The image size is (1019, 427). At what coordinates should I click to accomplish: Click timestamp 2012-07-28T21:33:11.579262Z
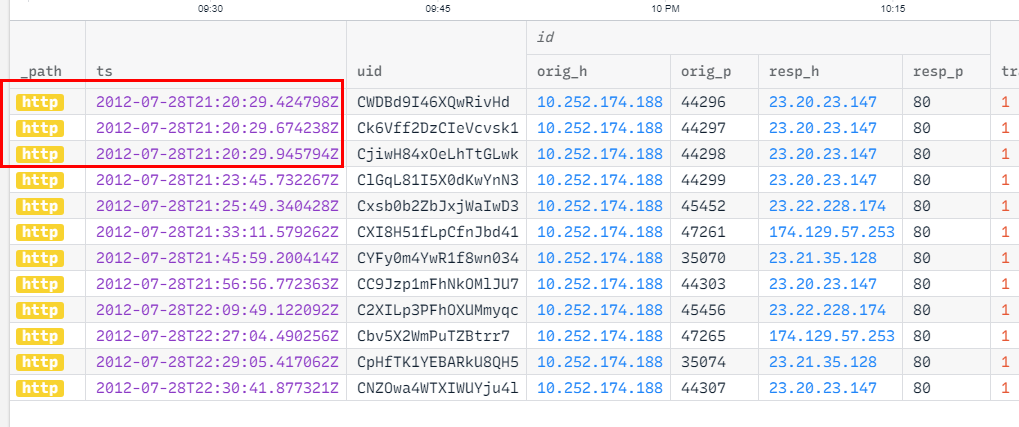(218, 232)
